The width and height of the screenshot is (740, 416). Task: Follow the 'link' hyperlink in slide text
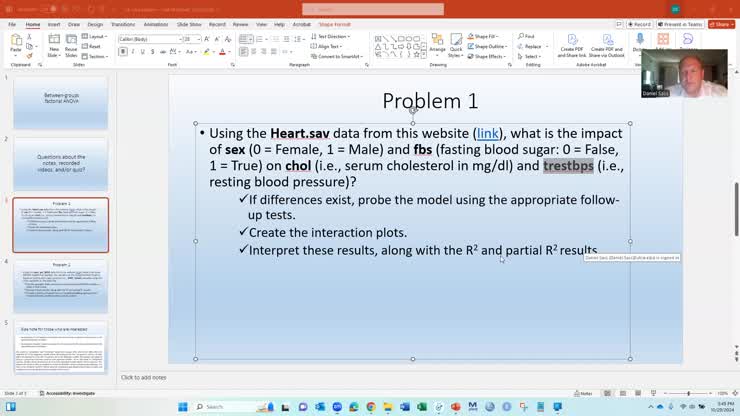coord(487,133)
